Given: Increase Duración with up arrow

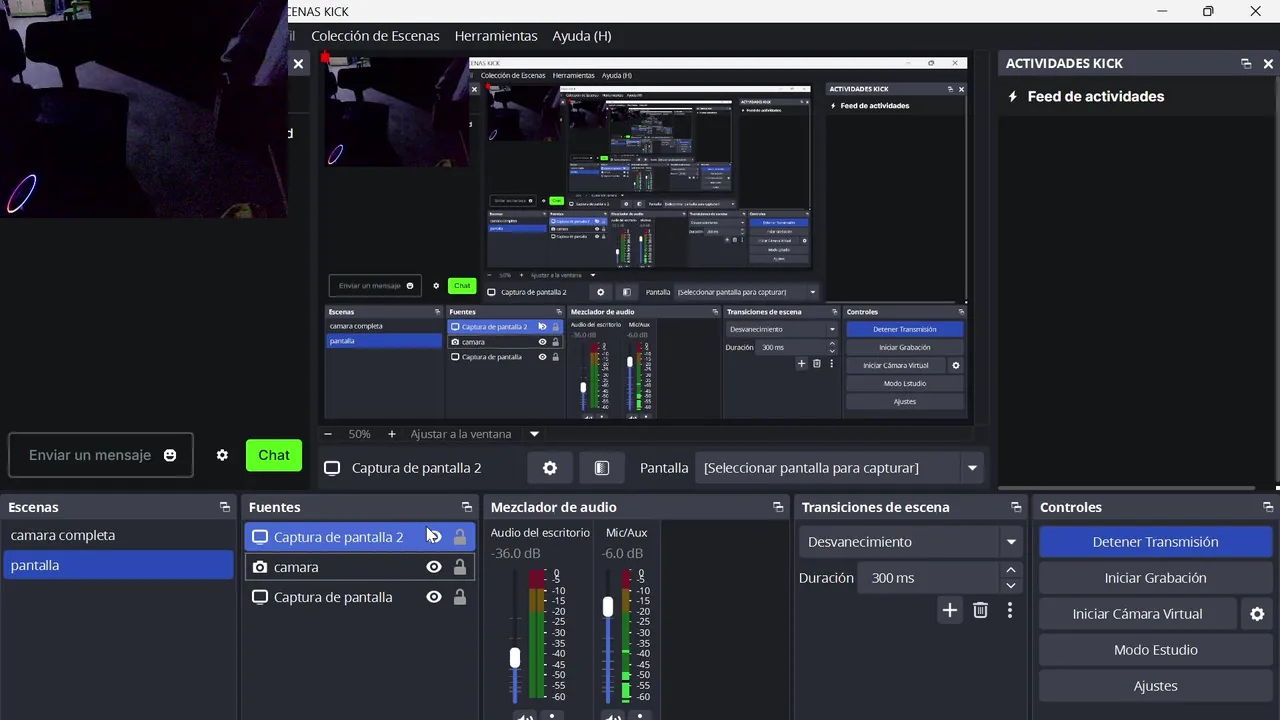Looking at the screenshot, I should click(x=1011, y=571).
